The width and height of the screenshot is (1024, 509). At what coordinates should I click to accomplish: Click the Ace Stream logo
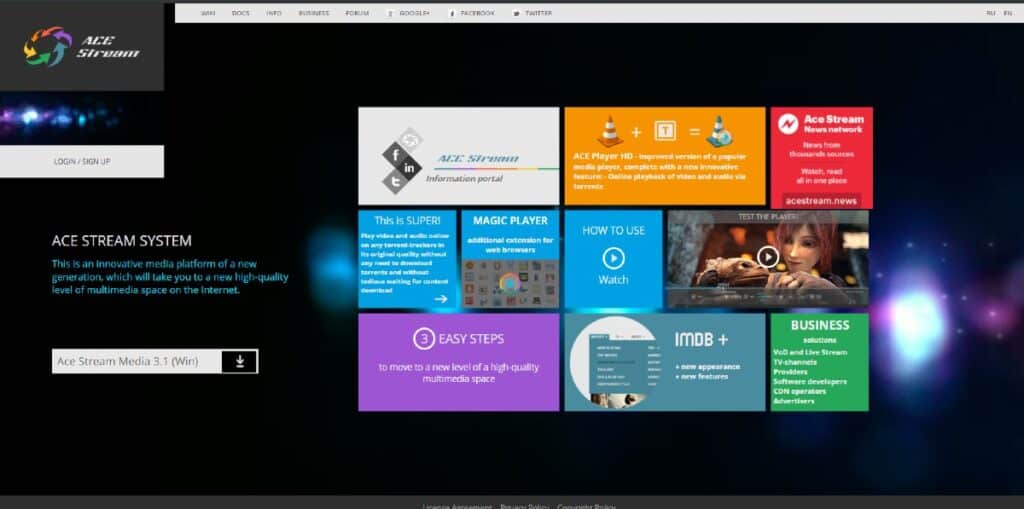click(82, 46)
